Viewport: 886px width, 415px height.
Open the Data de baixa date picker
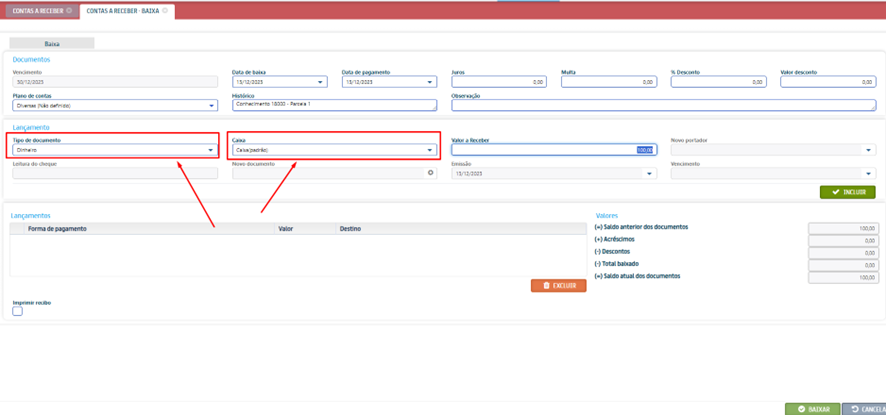tap(321, 82)
